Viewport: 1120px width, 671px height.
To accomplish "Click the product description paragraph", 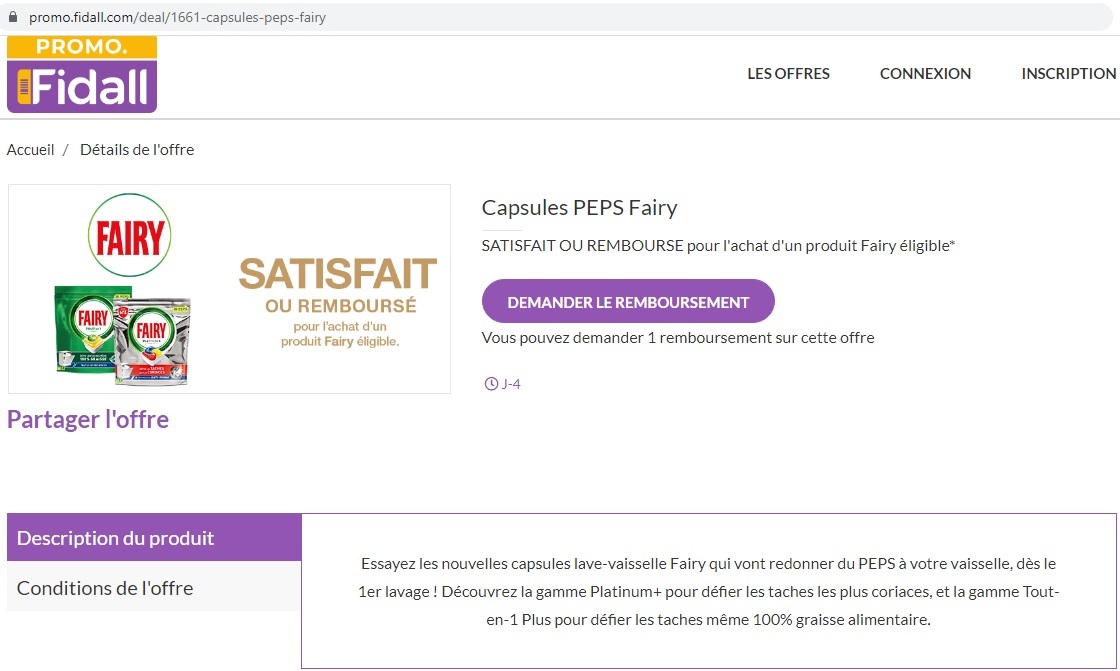I will pos(707,591).
